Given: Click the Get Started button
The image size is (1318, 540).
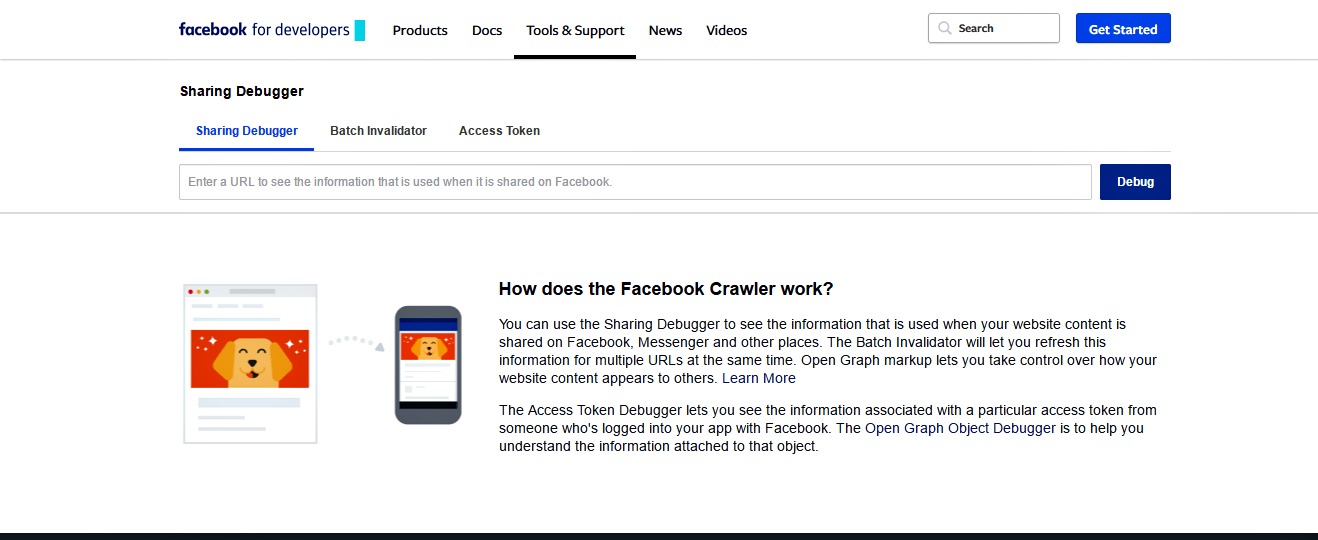Looking at the screenshot, I should click(1123, 28).
